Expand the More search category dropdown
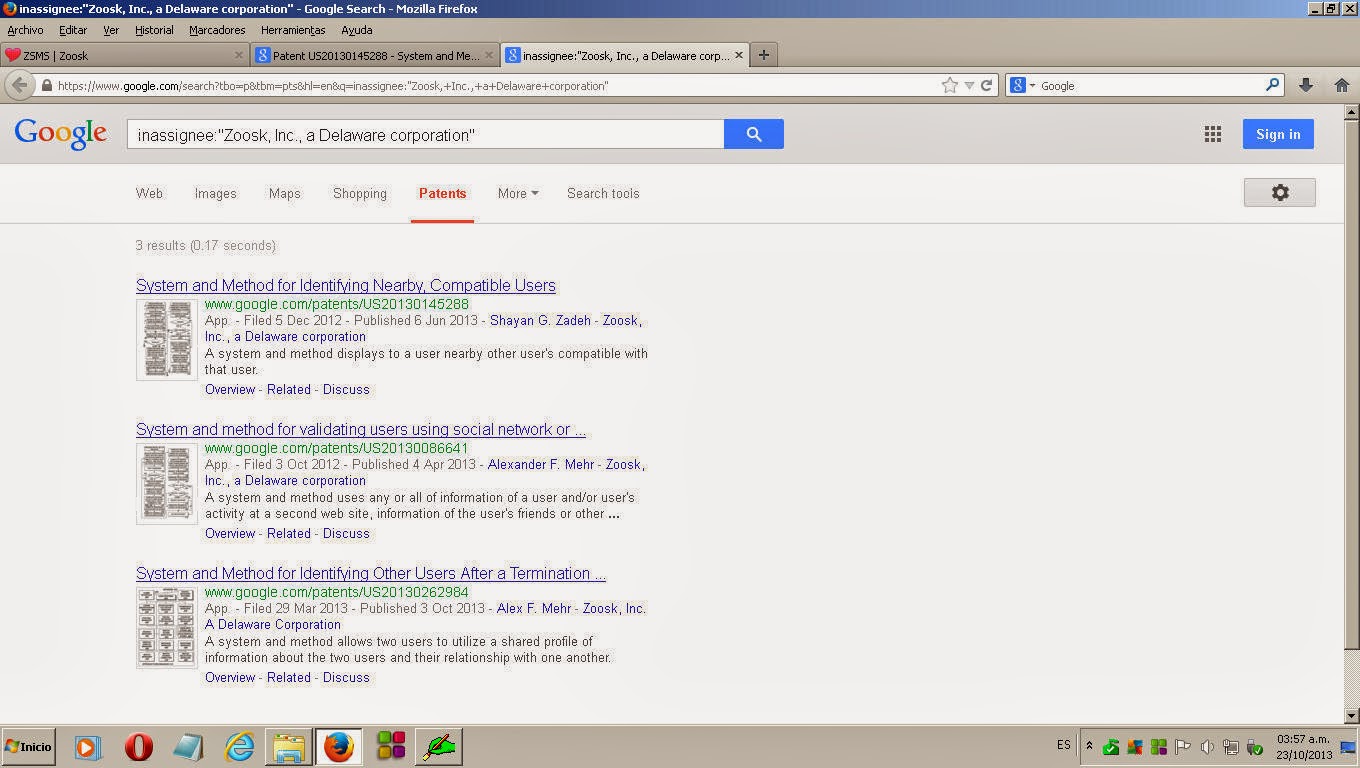Image resolution: width=1360 pixels, height=768 pixels. pos(518,193)
